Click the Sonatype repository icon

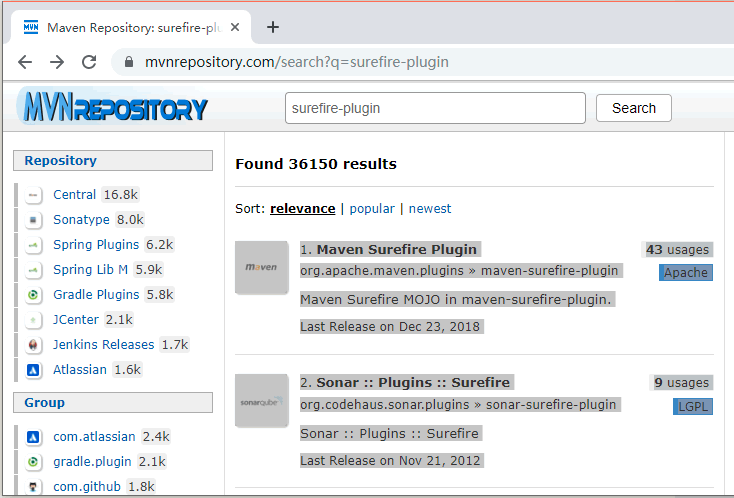34,220
